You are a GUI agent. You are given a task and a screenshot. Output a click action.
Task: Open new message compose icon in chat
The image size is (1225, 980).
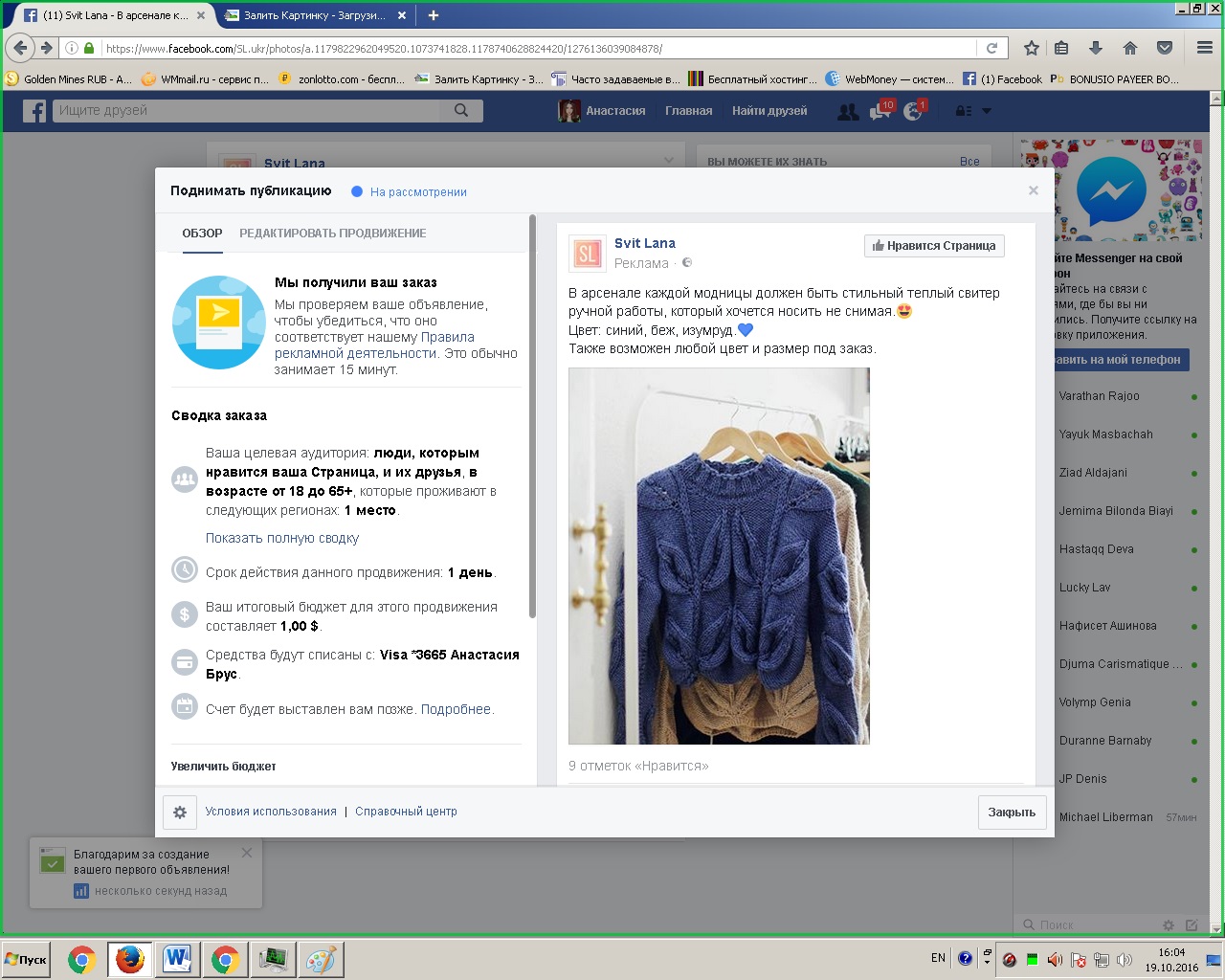[1192, 925]
